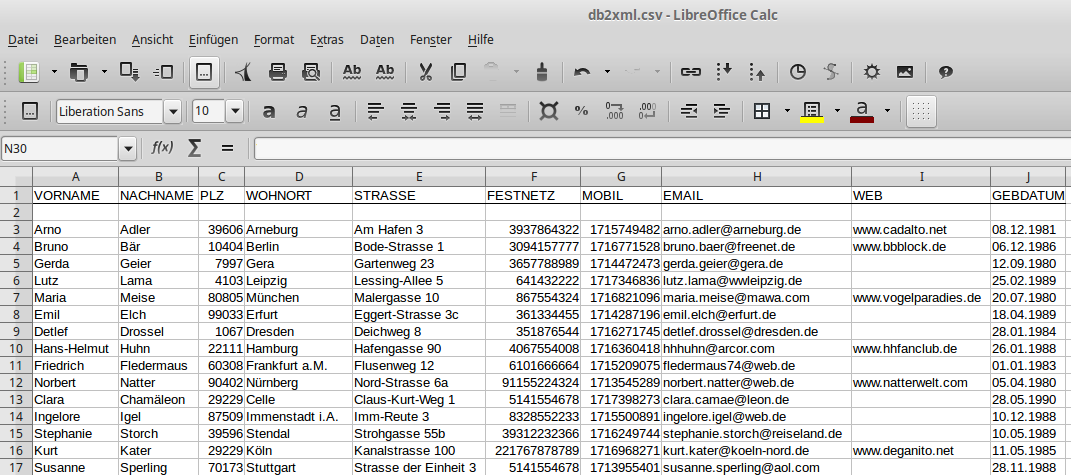Click the Cut scissors icon
Screen dimensions: 1071x475
tap(425, 72)
